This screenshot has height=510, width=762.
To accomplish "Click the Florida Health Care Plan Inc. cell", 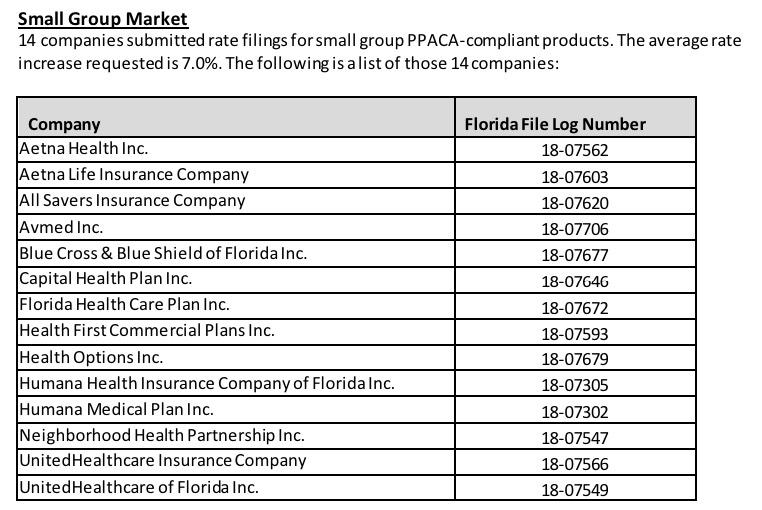I will click(124, 304).
